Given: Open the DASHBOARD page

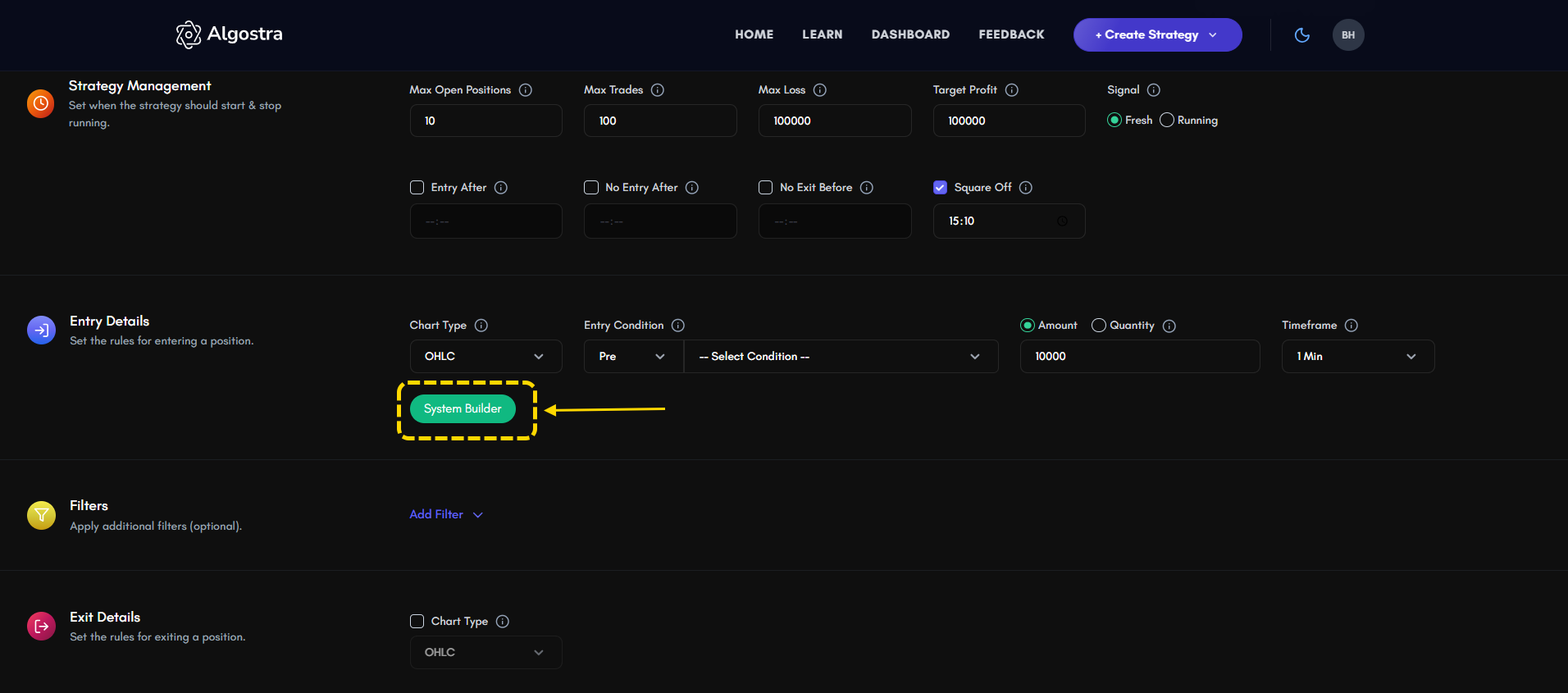Looking at the screenshot, I should click(x=910, y=34).
